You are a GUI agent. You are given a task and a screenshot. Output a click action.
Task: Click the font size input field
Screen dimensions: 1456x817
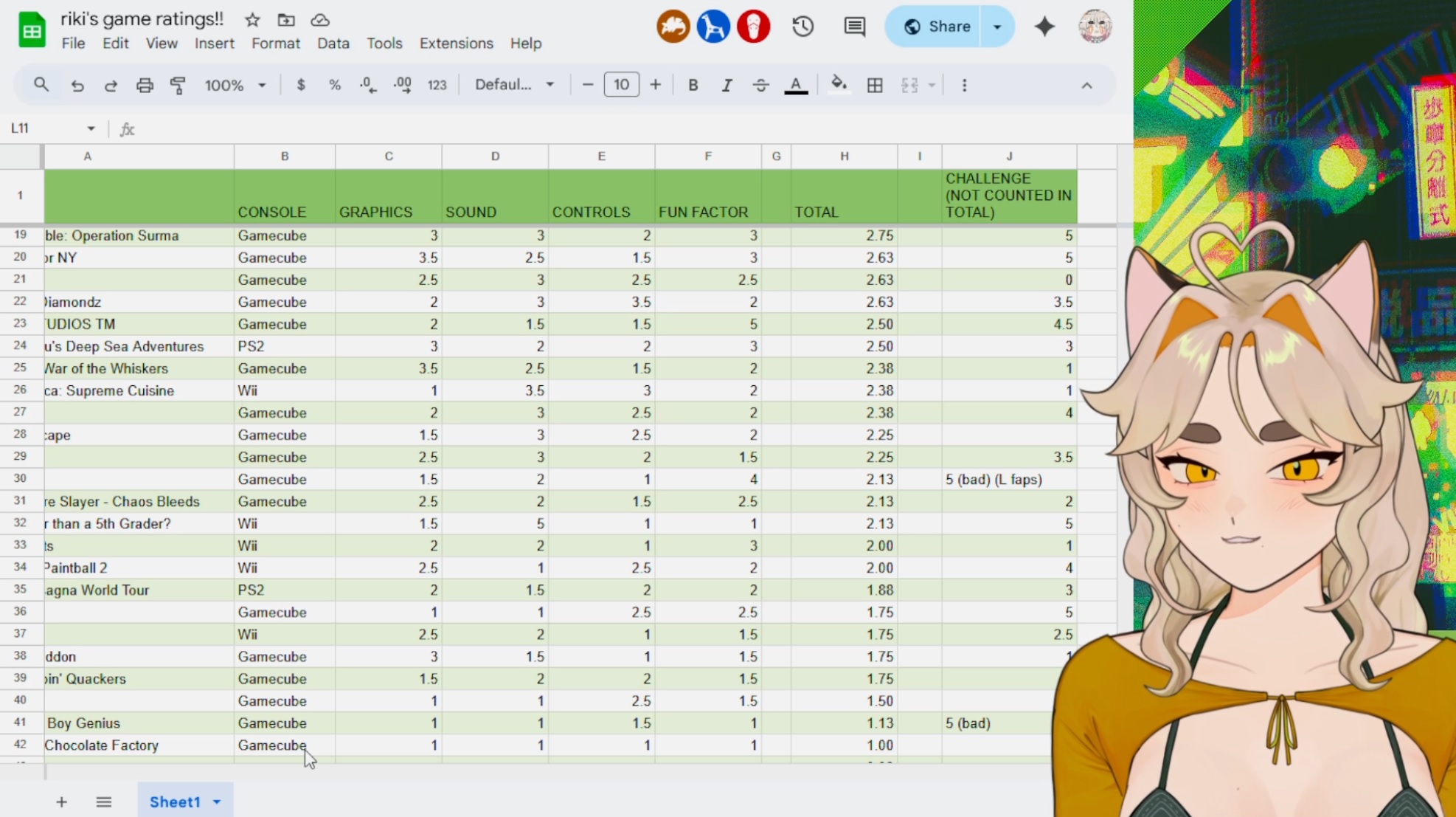(621, 85)
